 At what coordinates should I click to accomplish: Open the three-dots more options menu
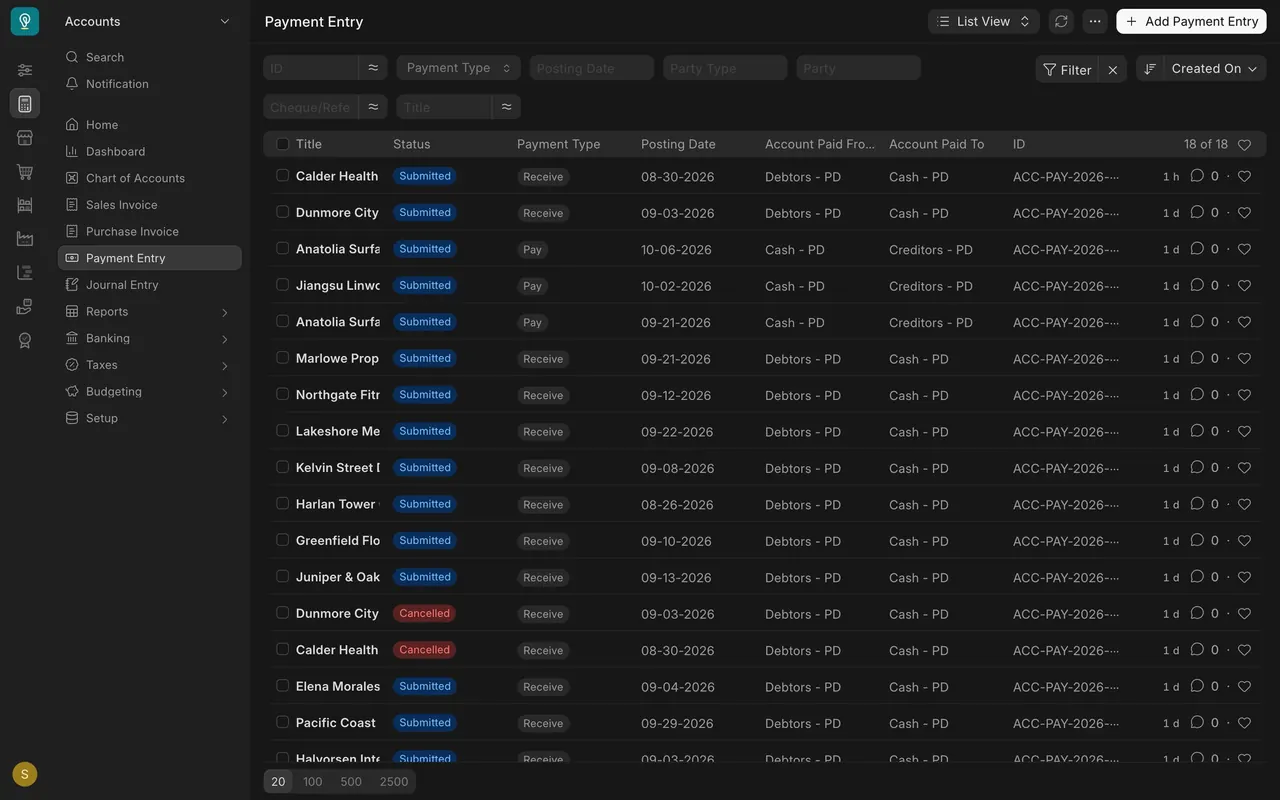pos(1095,21)
